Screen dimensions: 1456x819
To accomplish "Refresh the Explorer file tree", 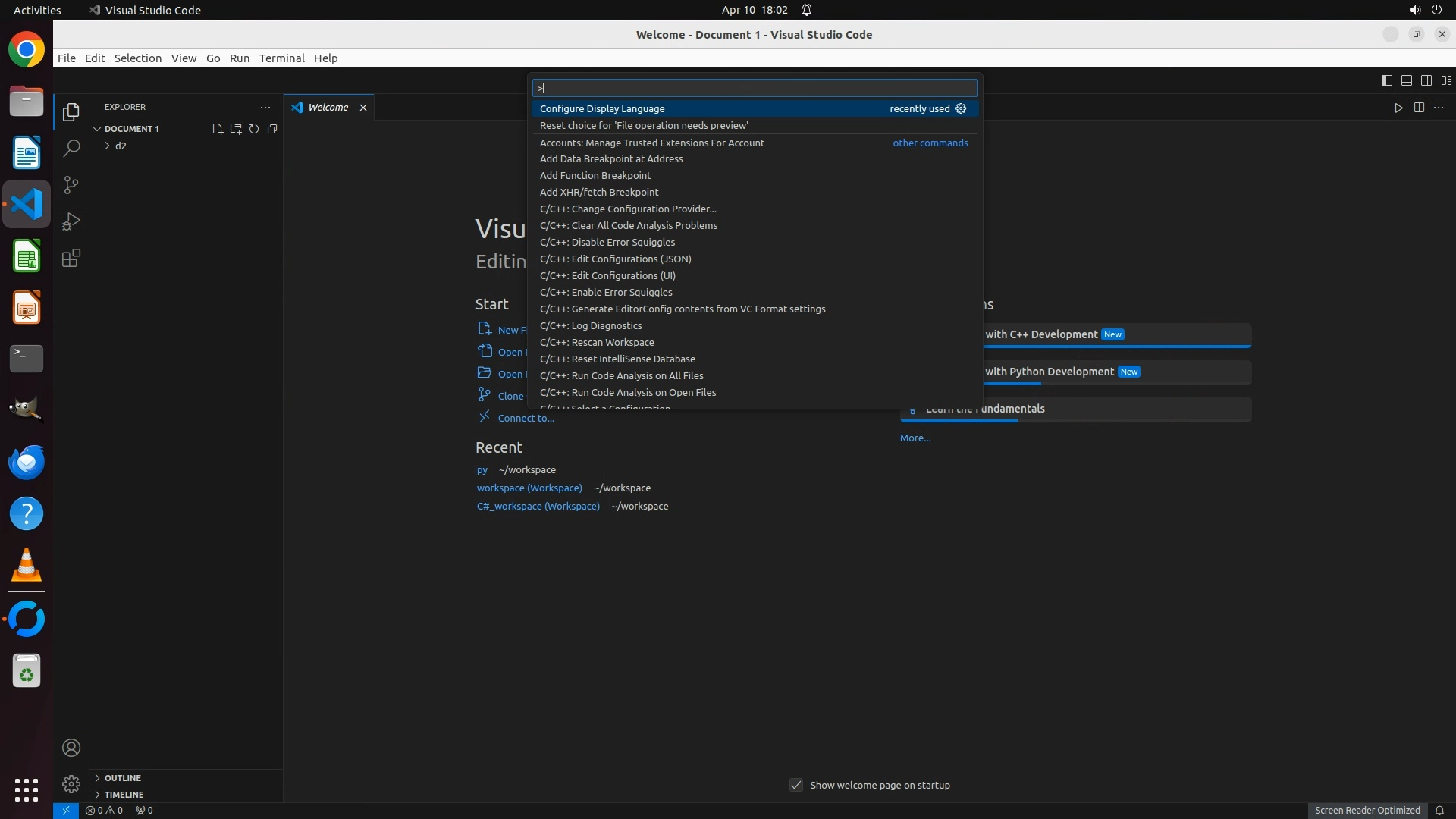I will (254, 129).
